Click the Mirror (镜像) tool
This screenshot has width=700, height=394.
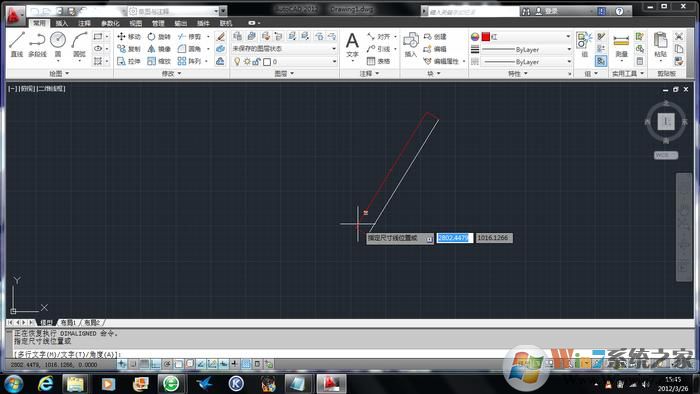point(159,49)
